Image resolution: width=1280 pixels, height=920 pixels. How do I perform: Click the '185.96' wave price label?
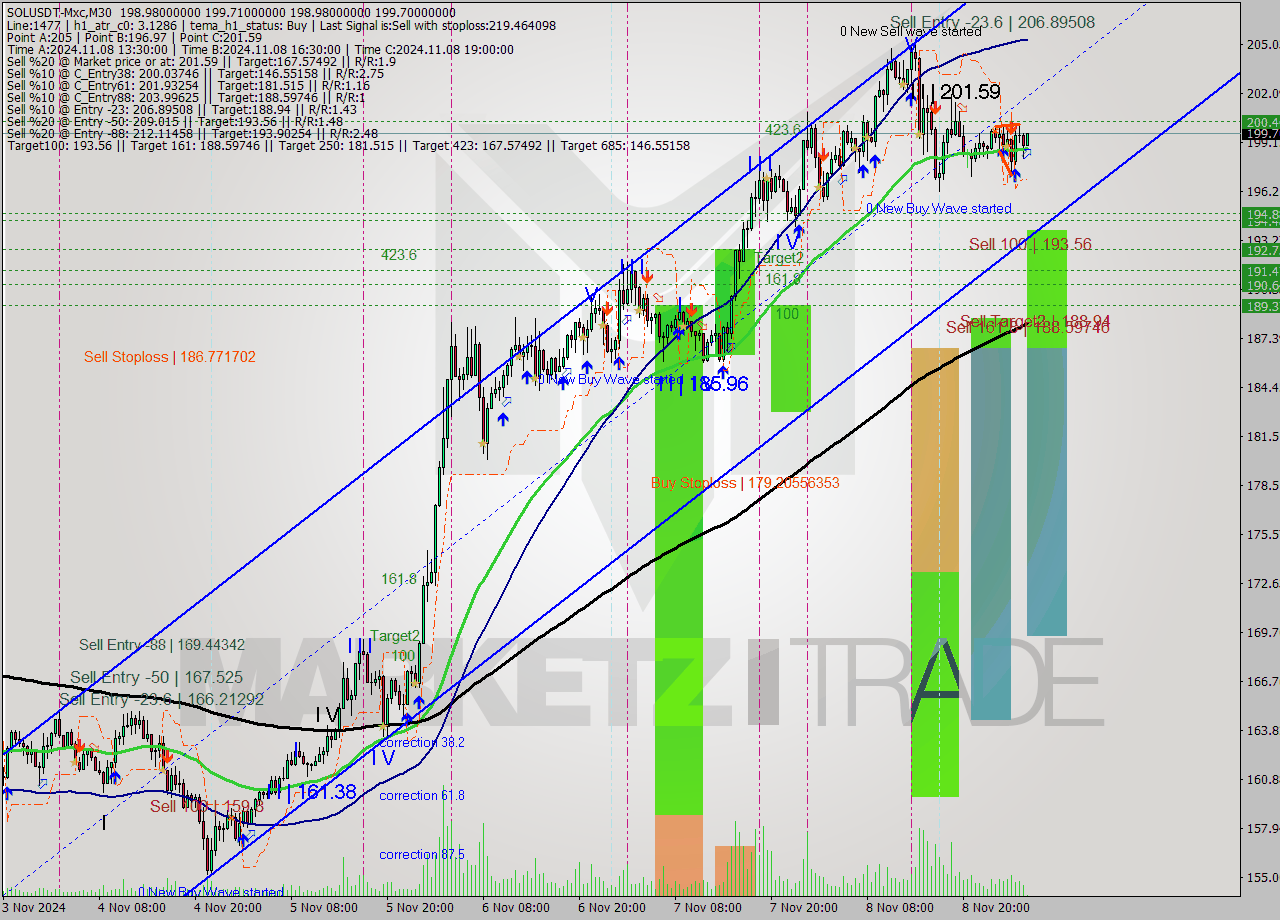pyautogui.click(x=718, y=383)
